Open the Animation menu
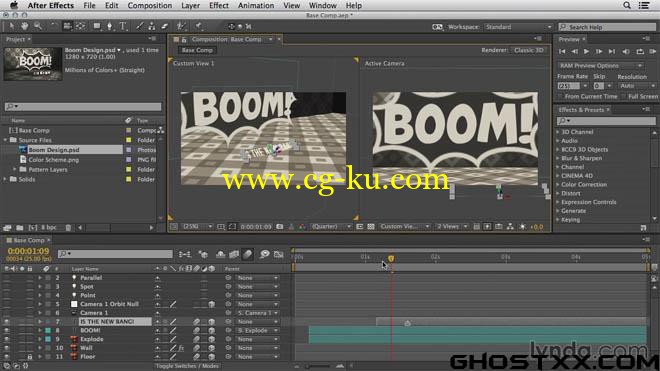Screen dimensions: 660x371 [x=256, y=5]
